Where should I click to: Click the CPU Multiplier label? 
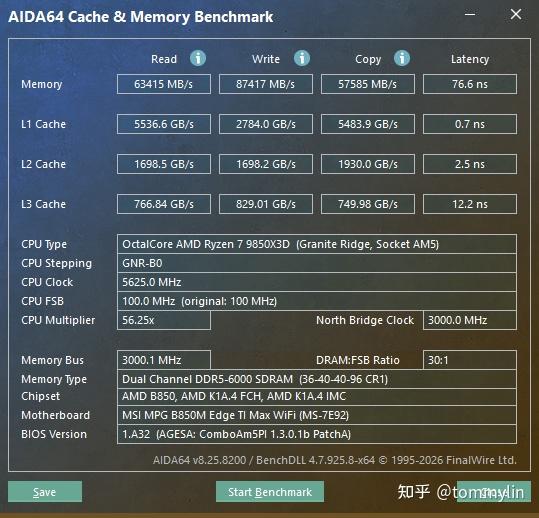click(58, 320)
